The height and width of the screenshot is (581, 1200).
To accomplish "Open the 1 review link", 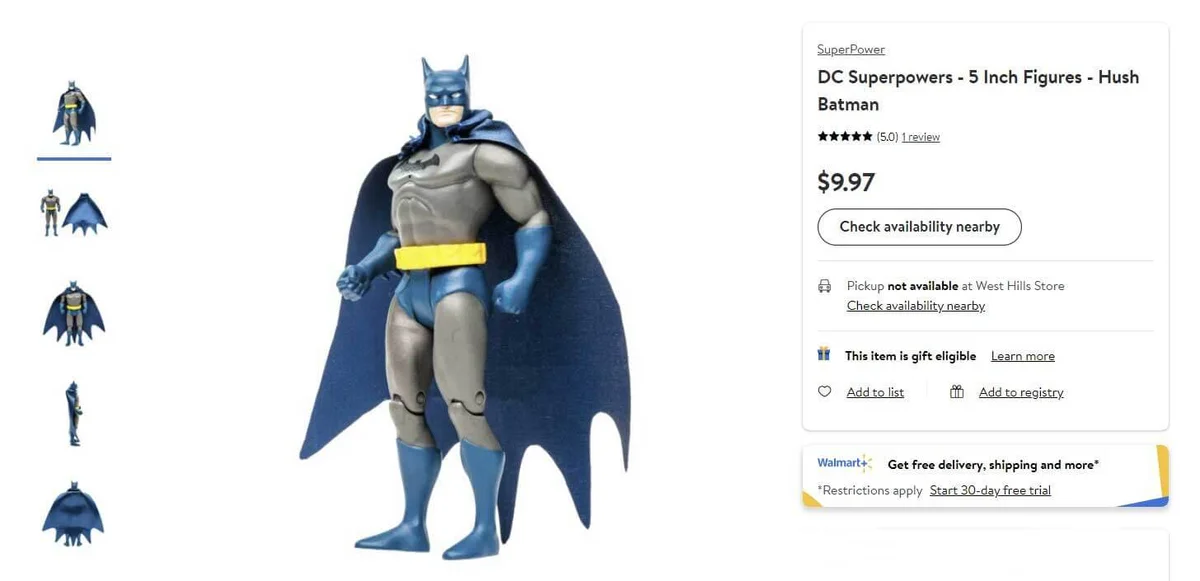I will pyautogui.click(x=920, y=137).
